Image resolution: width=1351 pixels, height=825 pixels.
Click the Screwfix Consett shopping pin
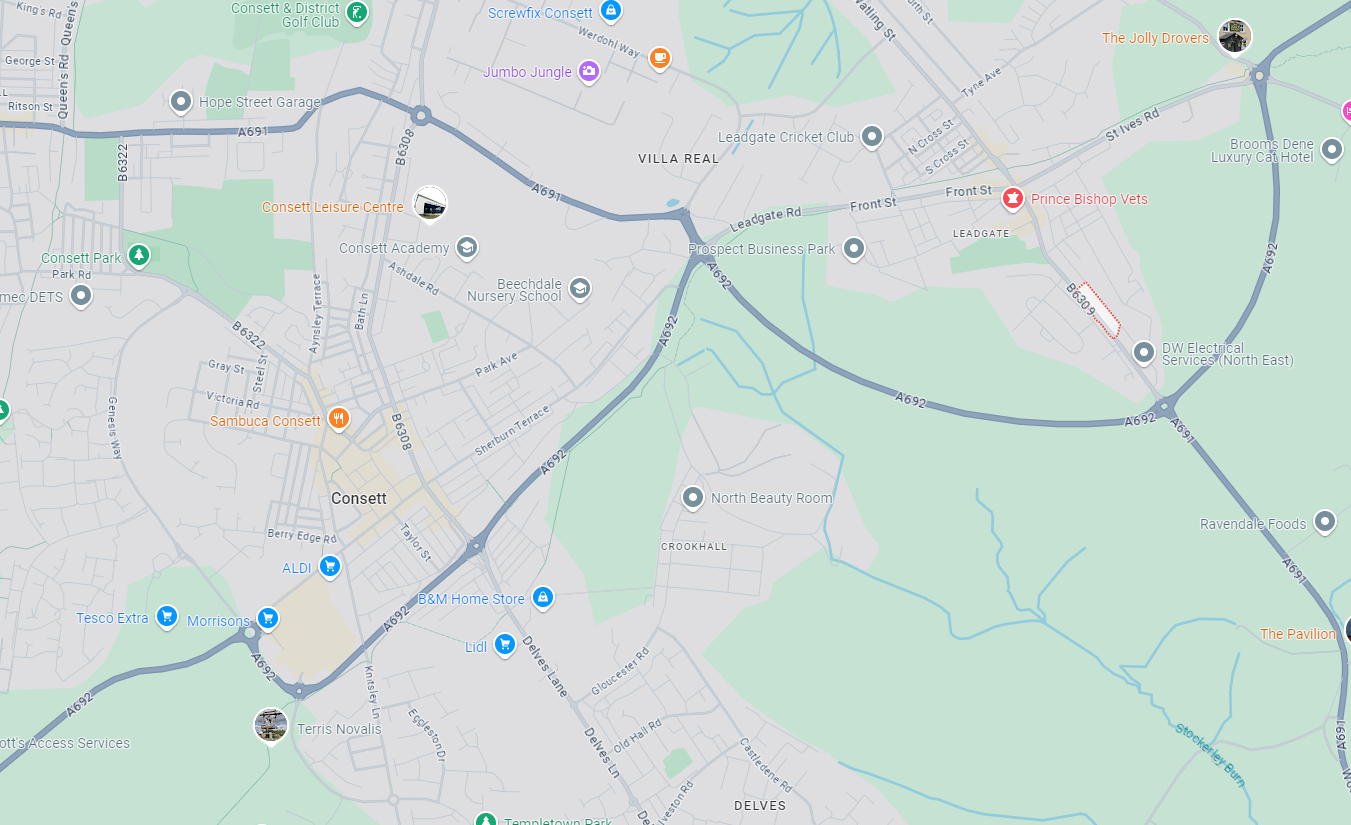pyautogui.click(x=611, y=12)
